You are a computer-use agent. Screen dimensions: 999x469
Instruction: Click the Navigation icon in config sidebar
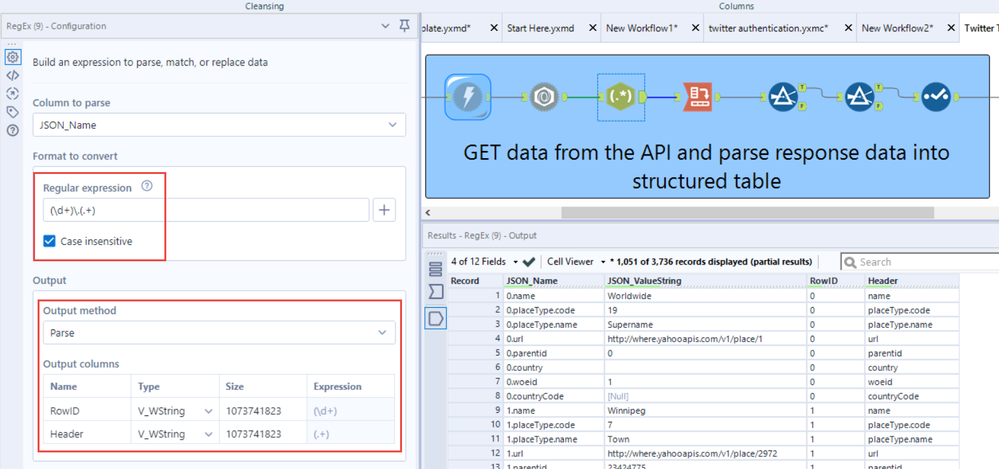tap(13, 93)
